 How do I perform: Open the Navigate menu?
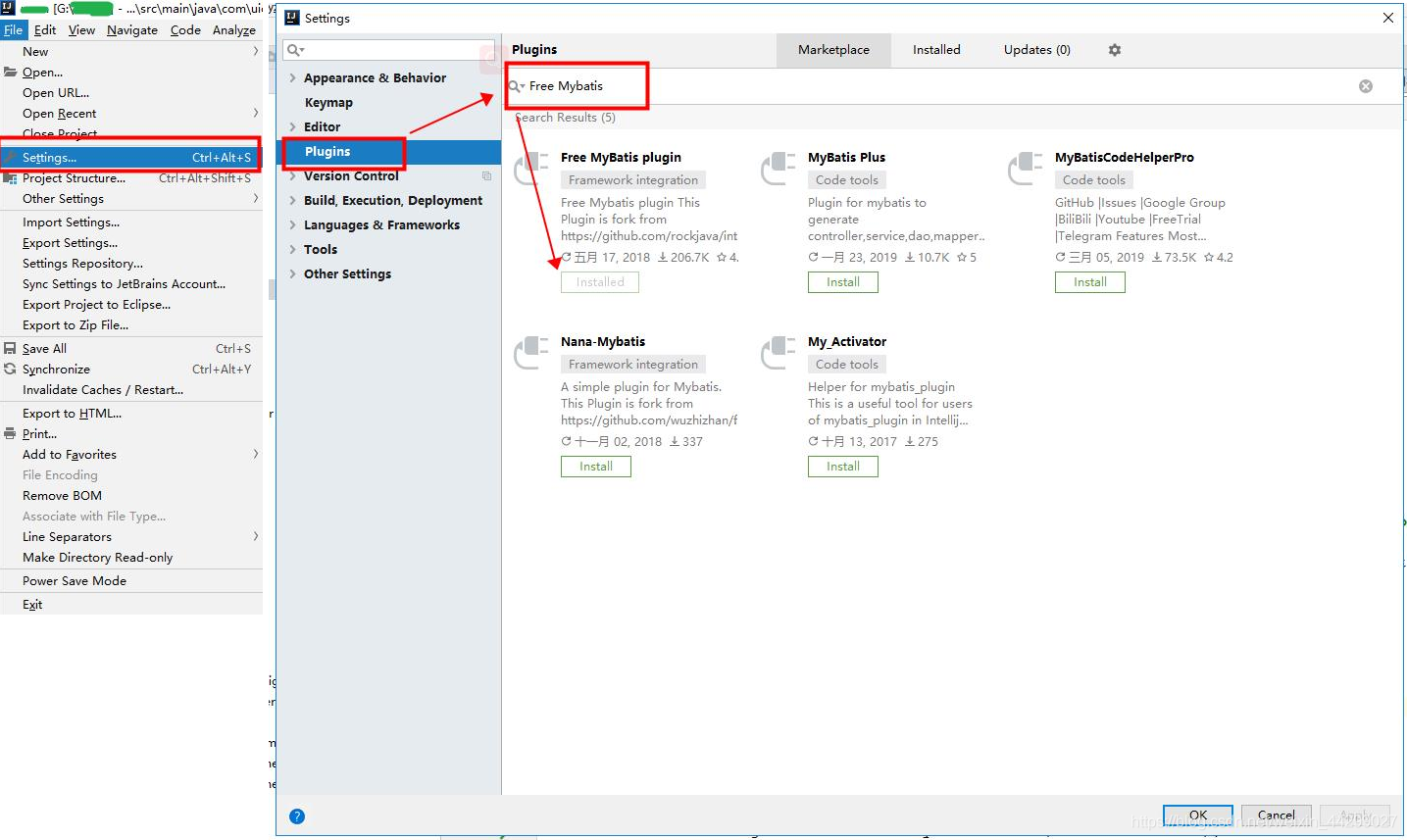[131, 29]
